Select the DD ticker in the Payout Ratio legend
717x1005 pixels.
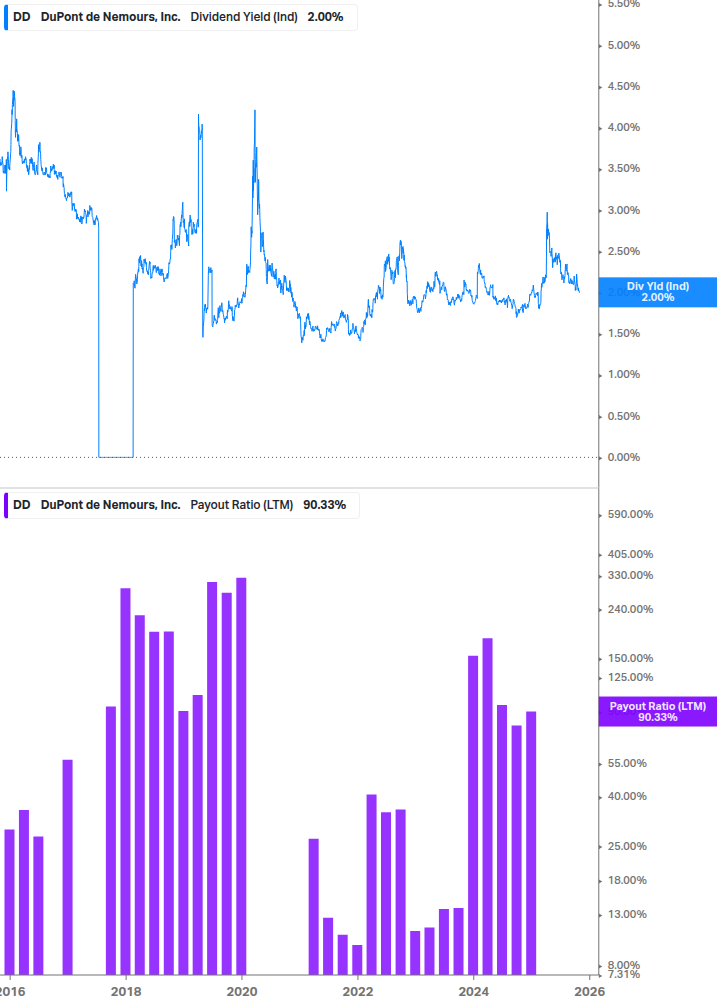(21, 505)
